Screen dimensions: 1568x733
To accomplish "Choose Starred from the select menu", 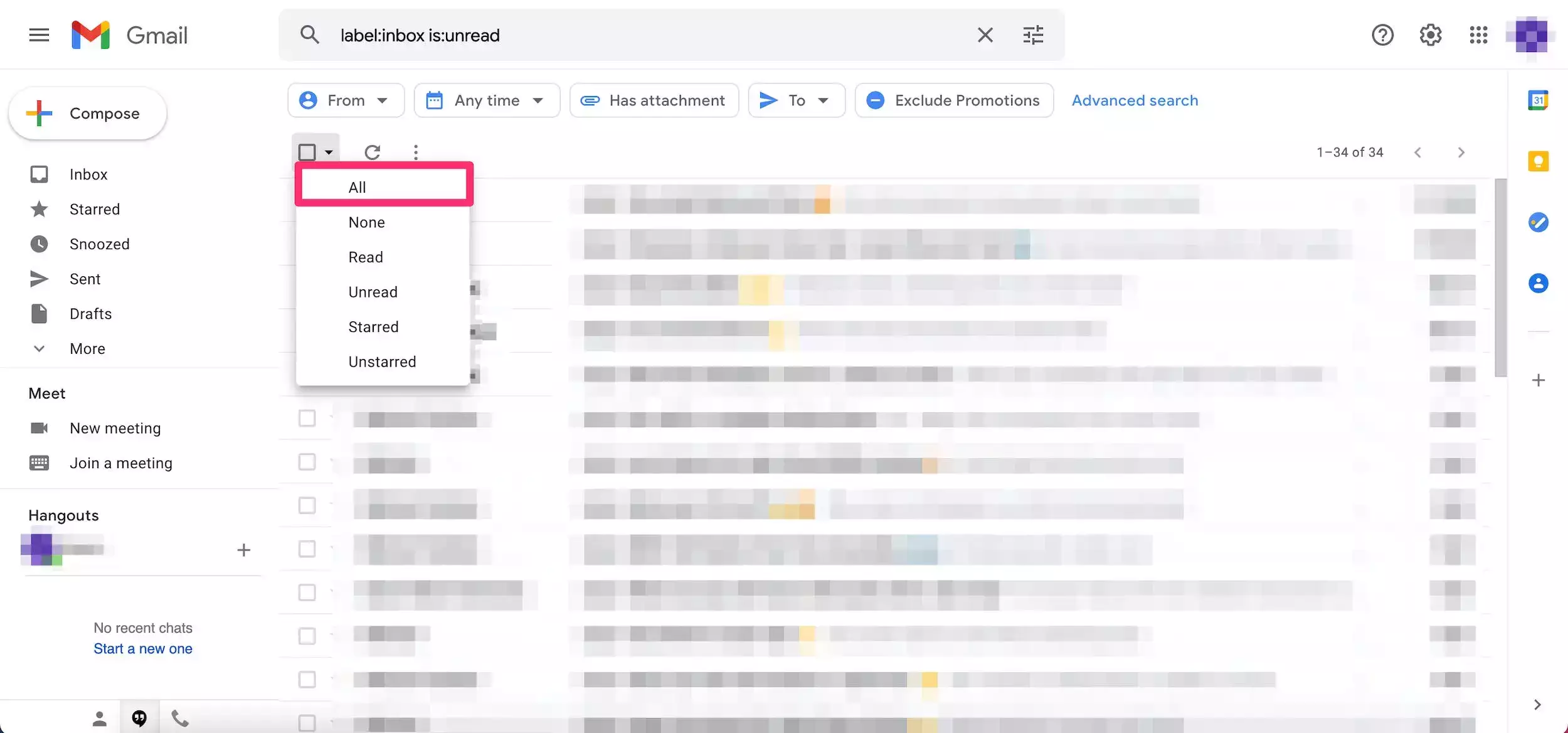I will click(x=383, y=327).
